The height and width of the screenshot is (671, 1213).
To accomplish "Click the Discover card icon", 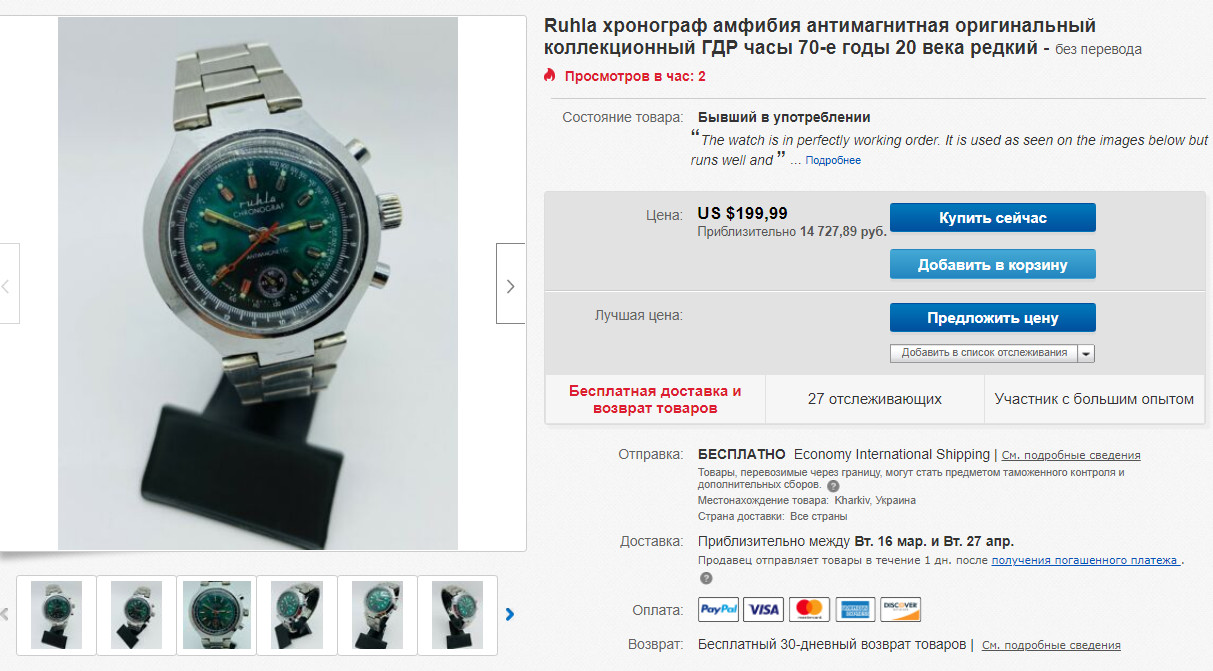I will click(x=901, y=609).
